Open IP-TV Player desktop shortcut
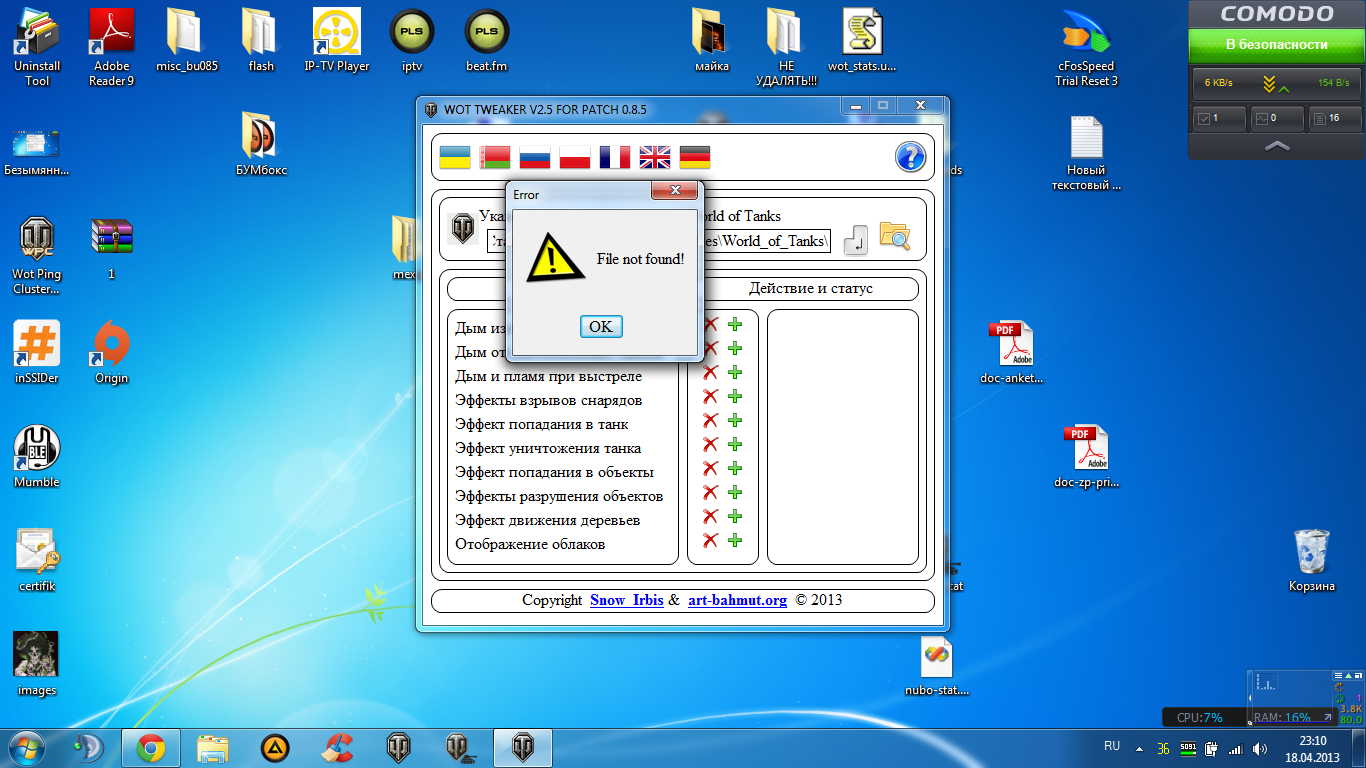 coord(337,40)
